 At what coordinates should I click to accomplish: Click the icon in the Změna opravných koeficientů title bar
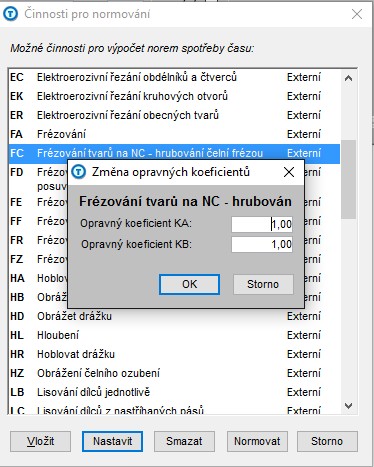pos(79,172)
